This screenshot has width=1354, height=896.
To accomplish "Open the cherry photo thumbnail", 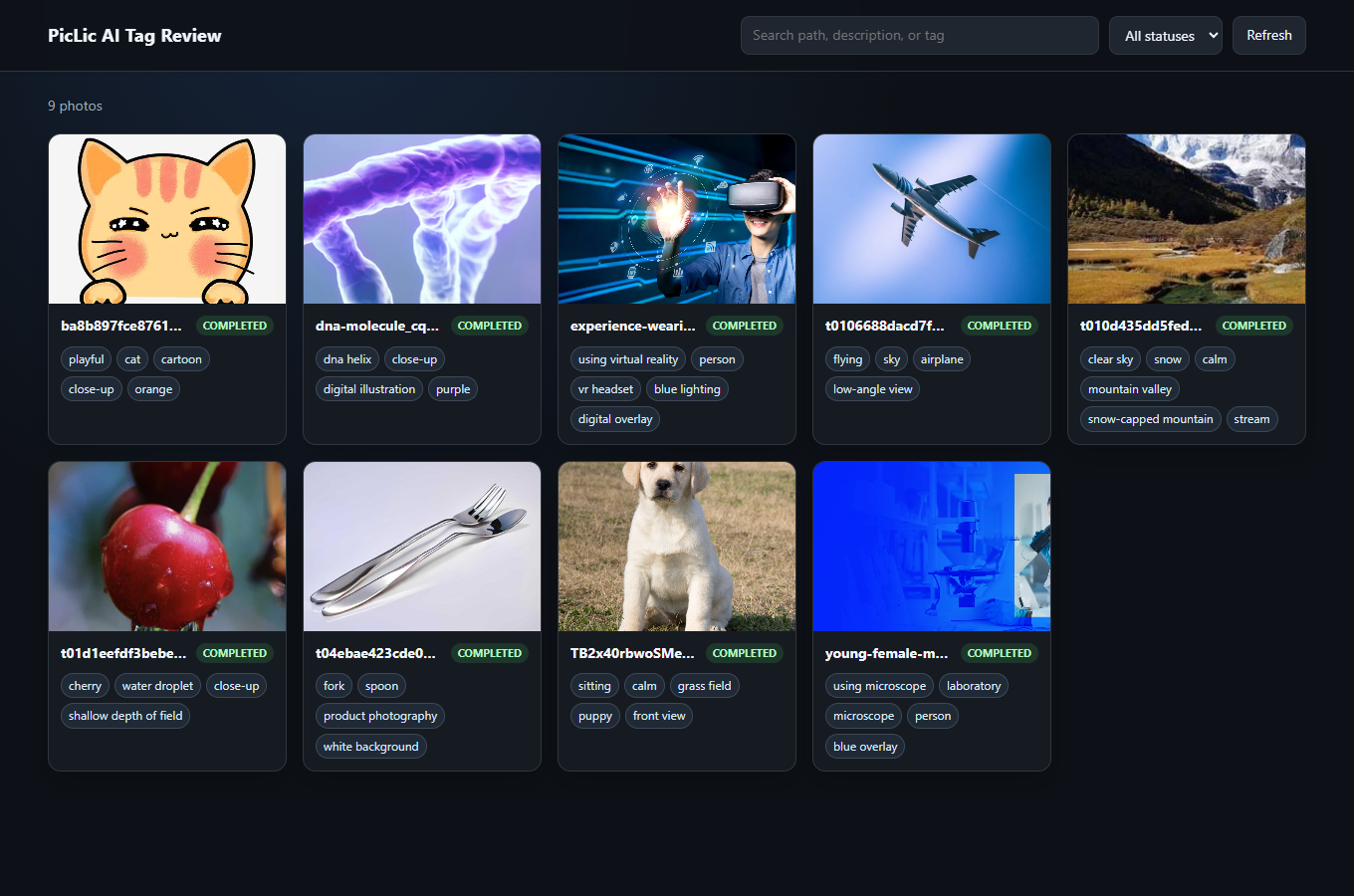I will pos(167,547).
